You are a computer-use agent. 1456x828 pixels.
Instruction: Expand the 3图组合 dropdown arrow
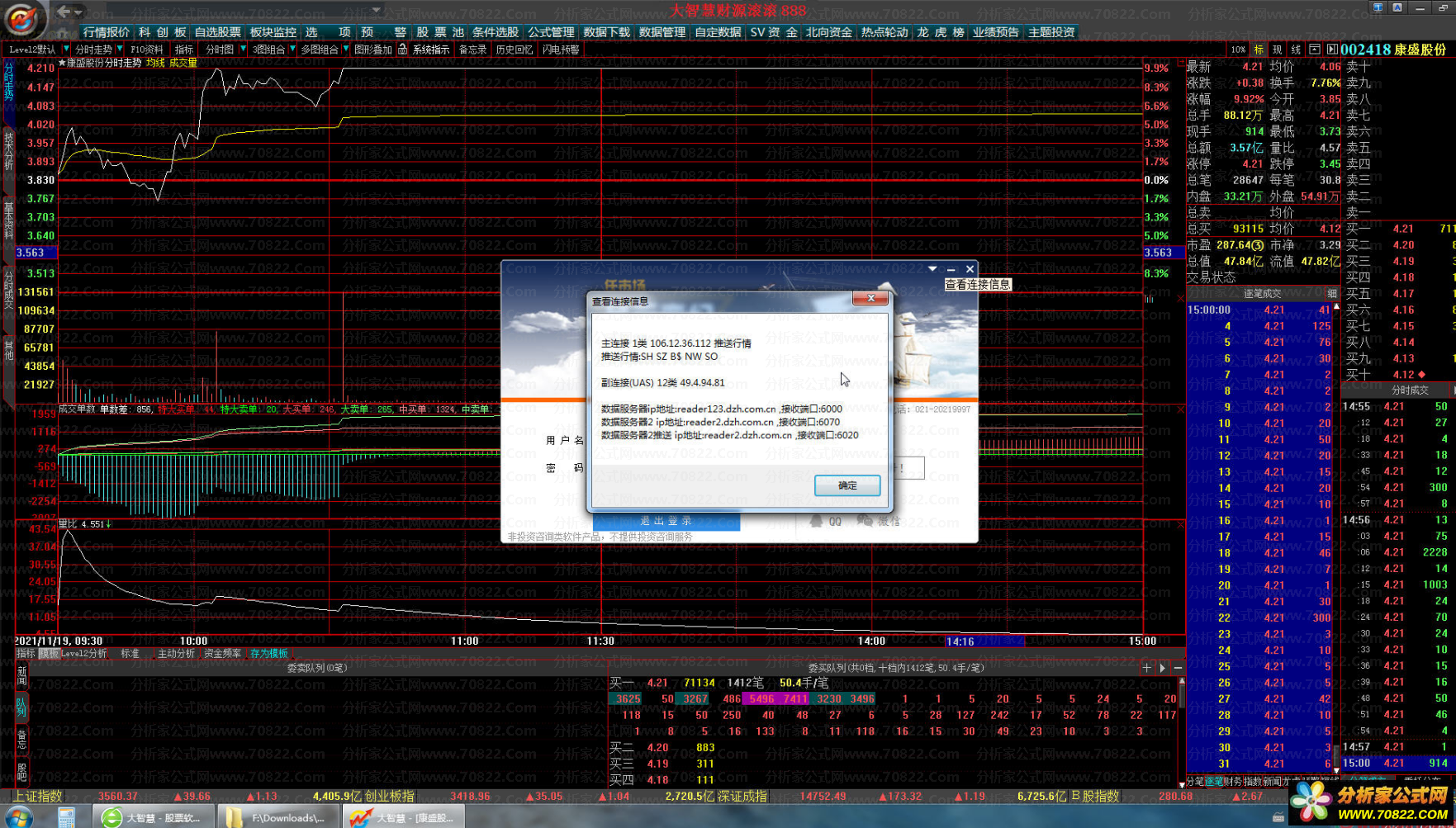coord(292,50)
